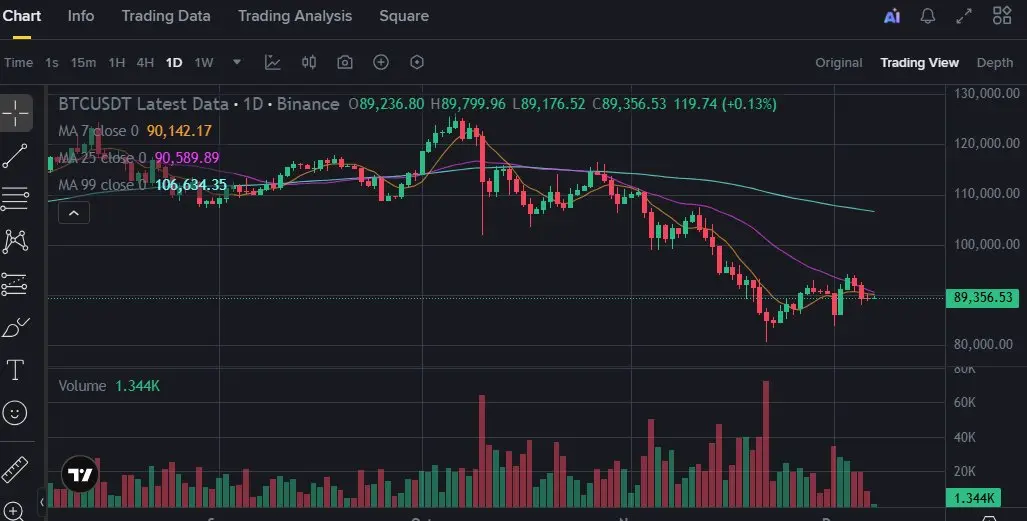1027x521 pixels.
Task: Select the crosshair cursor tool
Action: click(x=15, y=113)
